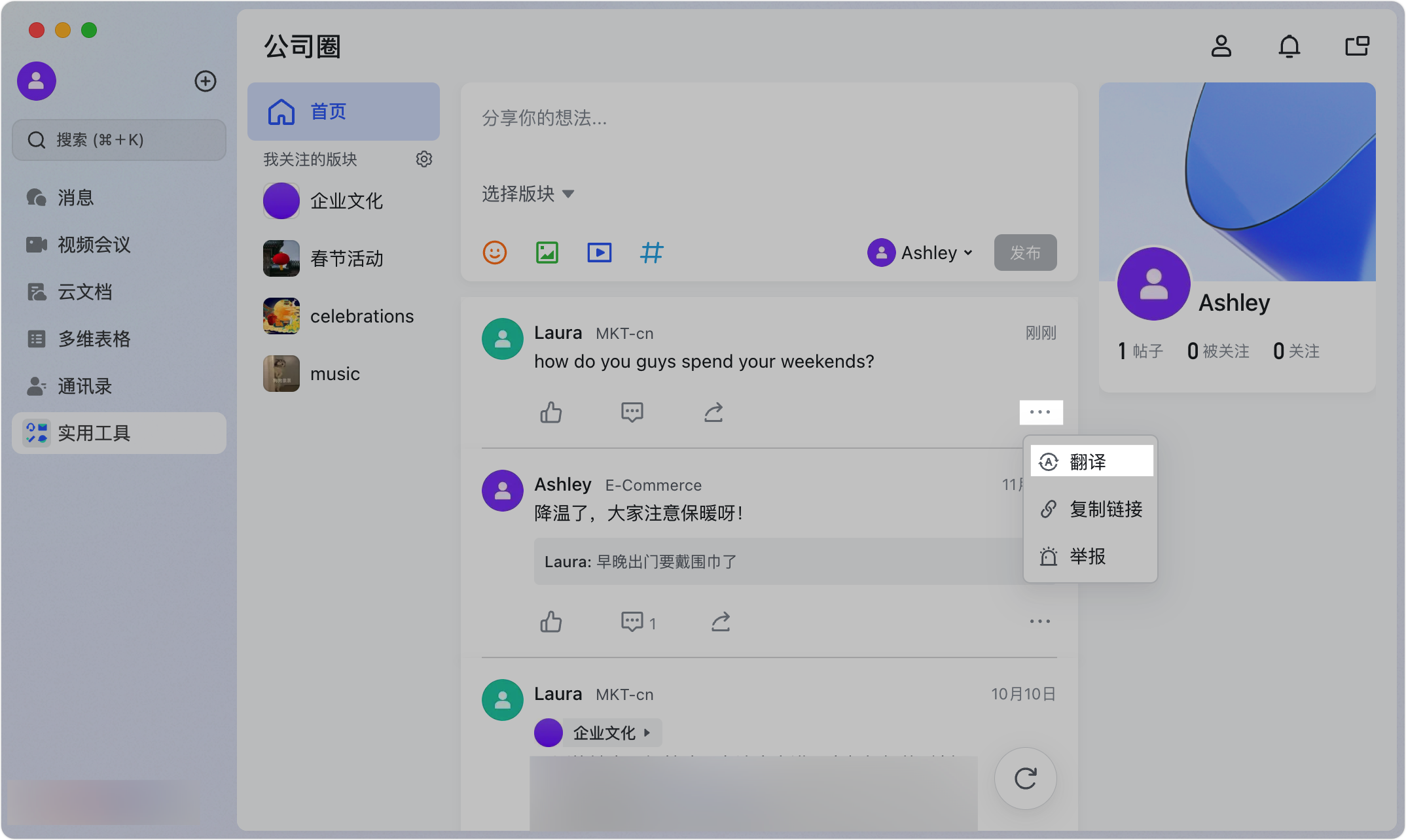Open more options on Ashley's post

click(x=1040, y=621)
